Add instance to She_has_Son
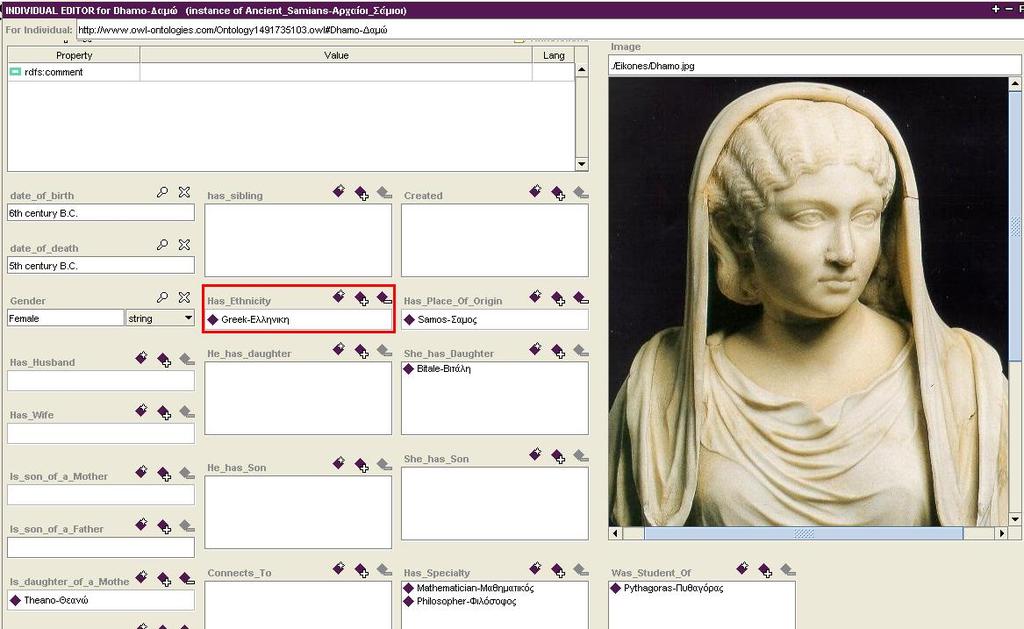The image size is (1024, 629). point(558,456)
